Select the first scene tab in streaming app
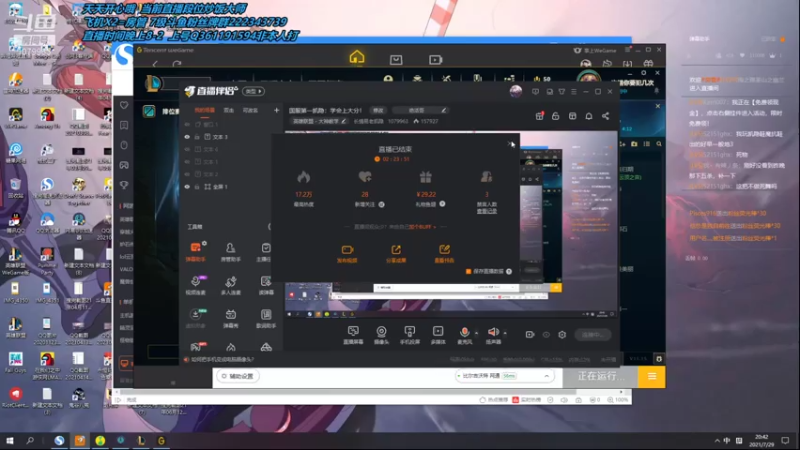This screenshot has width=800, height=450. tap(205, 110)
